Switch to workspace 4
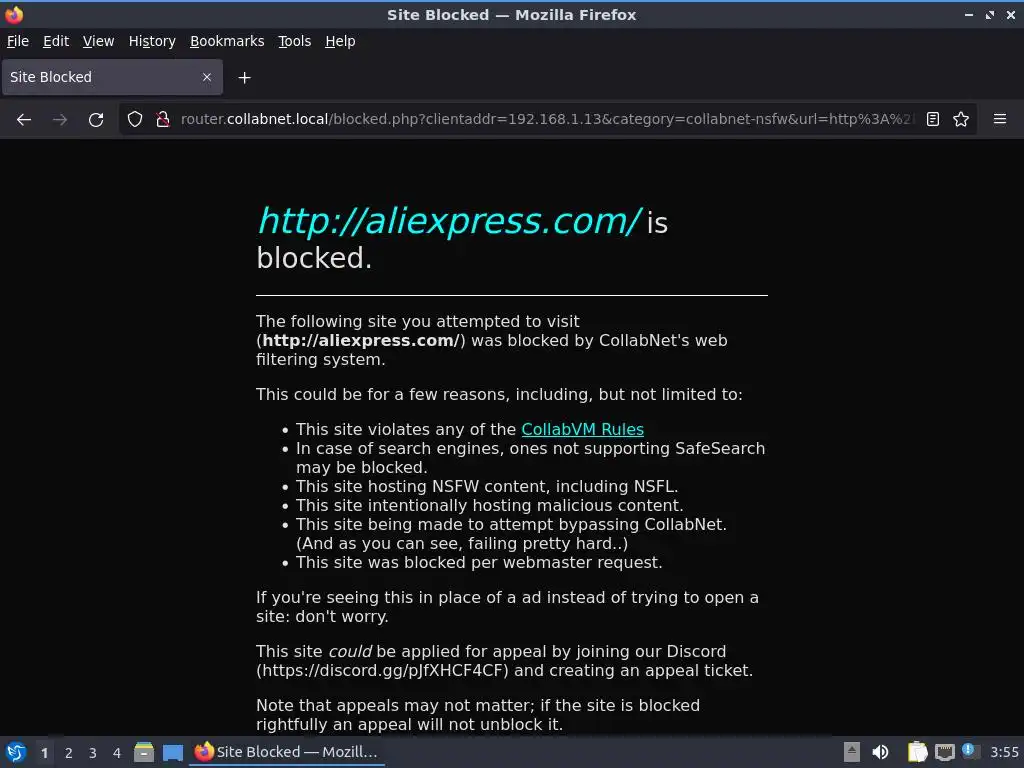 click(117, 753)
